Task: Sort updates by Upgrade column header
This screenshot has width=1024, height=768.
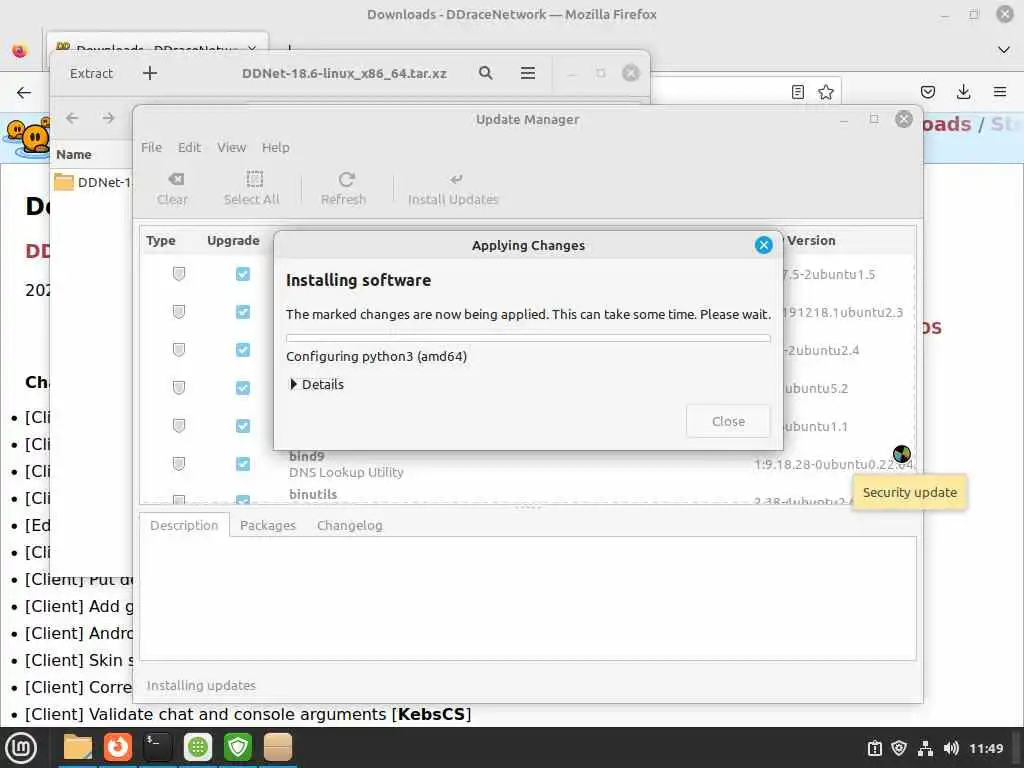Action: [233, 240]
